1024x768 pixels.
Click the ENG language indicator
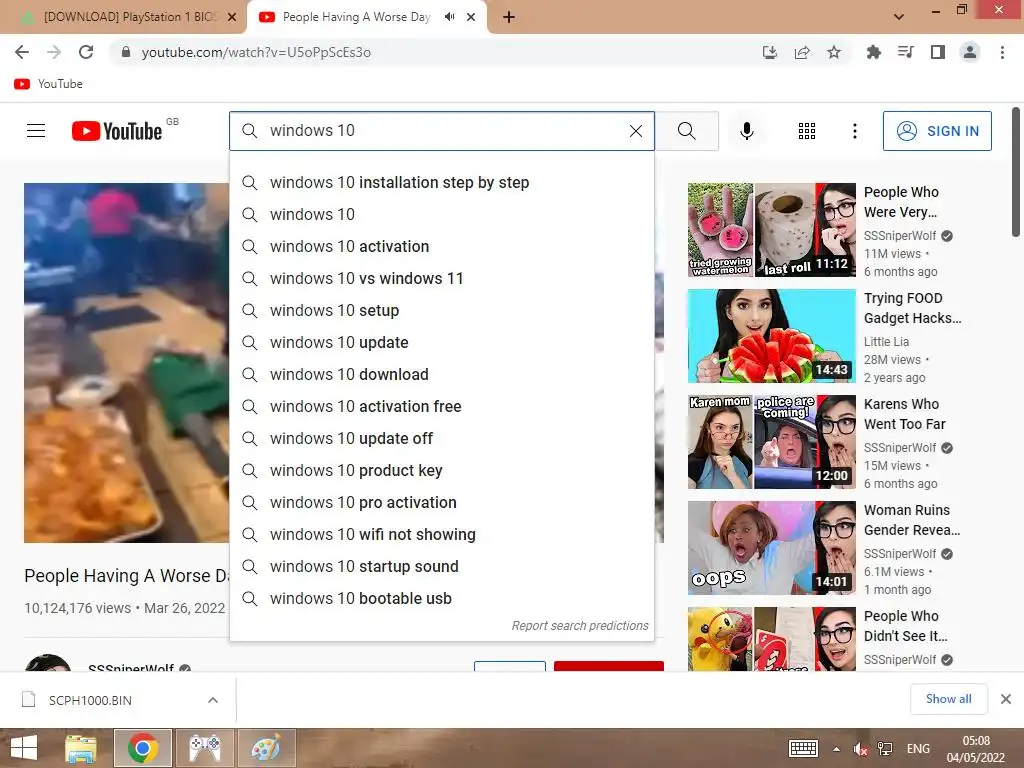(x=918, y=749)
